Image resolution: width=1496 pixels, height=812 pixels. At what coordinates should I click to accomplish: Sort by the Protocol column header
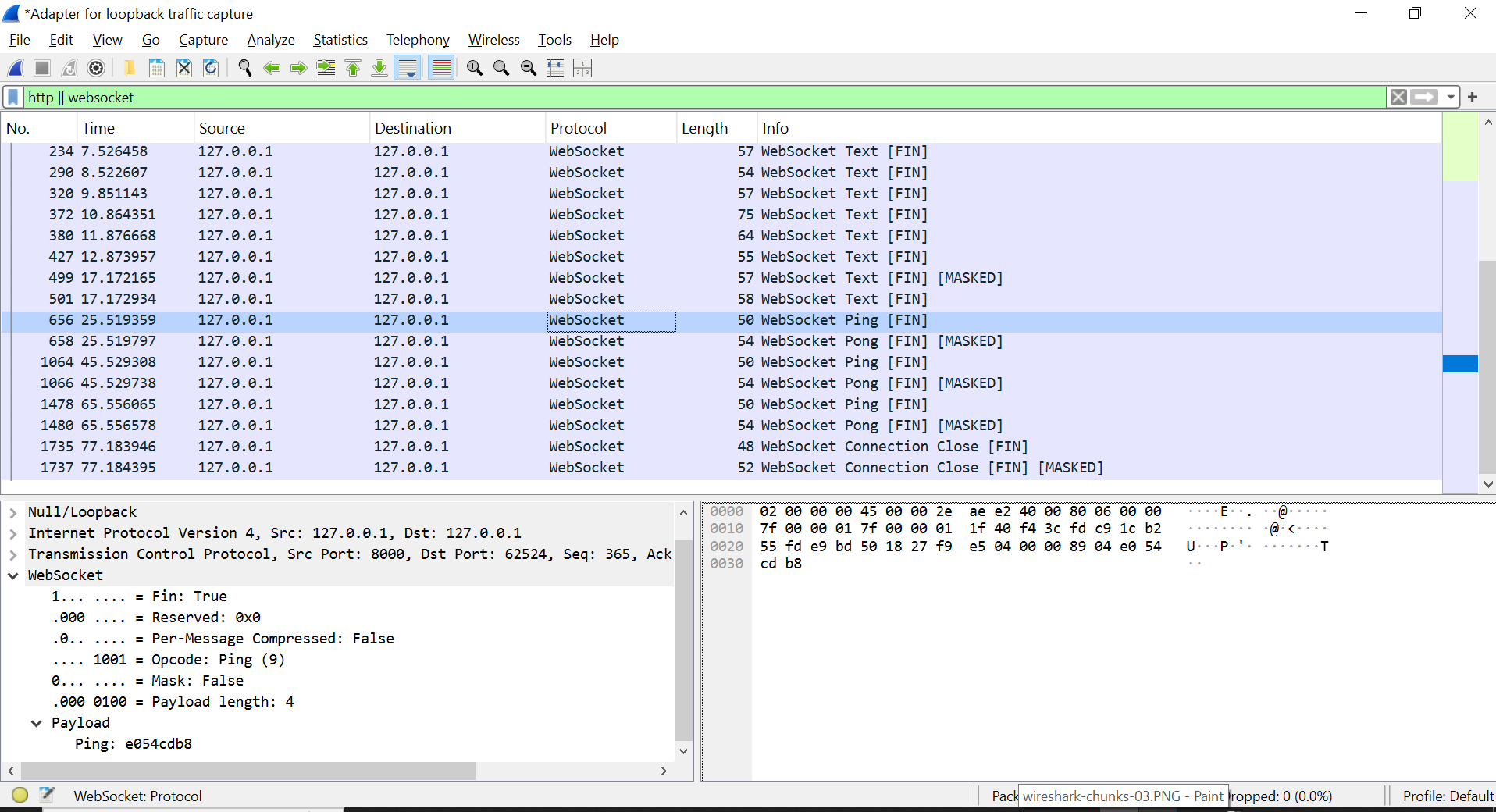click(x=611, y=128)
